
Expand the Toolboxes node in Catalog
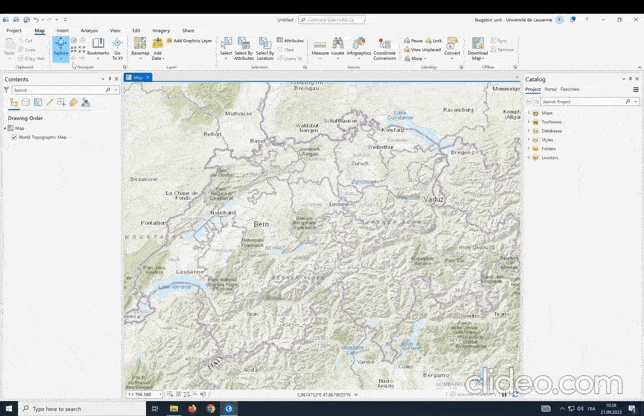pyautogui.click(x=529, y=122)
